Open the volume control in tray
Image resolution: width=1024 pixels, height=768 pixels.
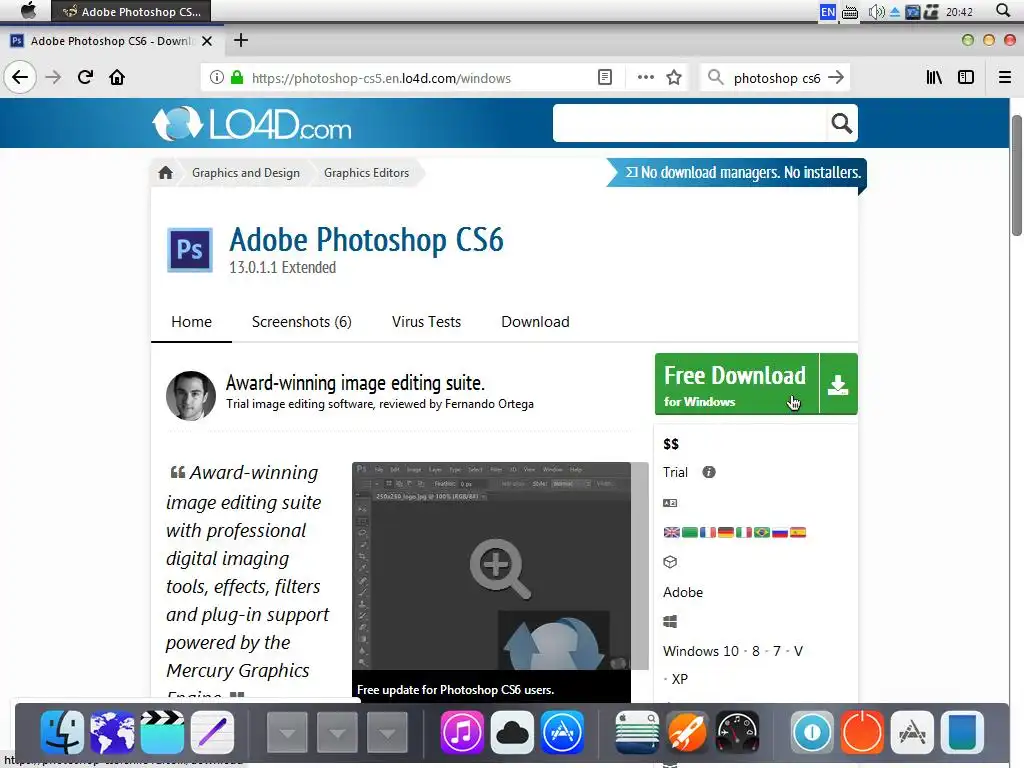[876, 11]
